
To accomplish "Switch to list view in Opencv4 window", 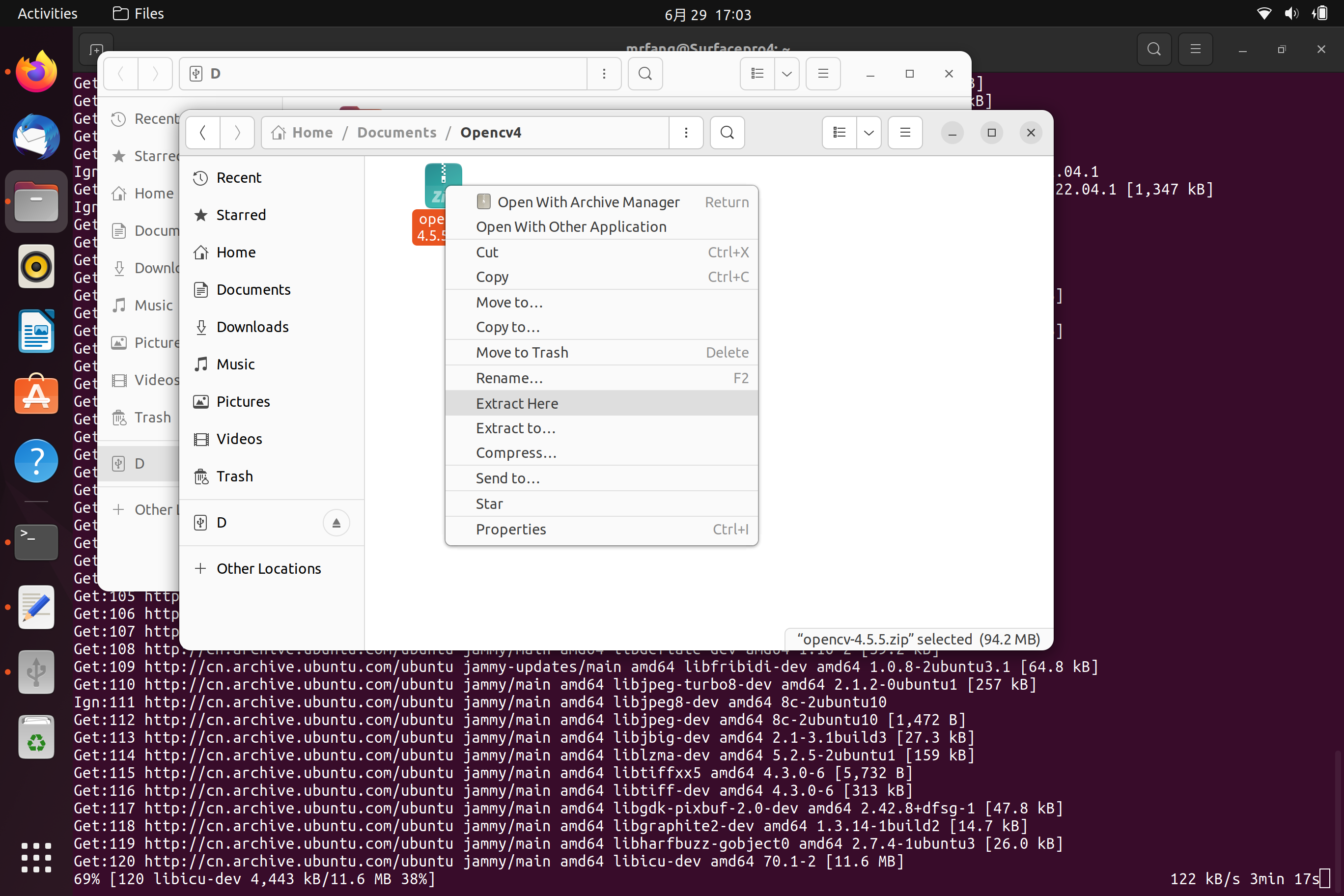I will click(x=840, y=133).
